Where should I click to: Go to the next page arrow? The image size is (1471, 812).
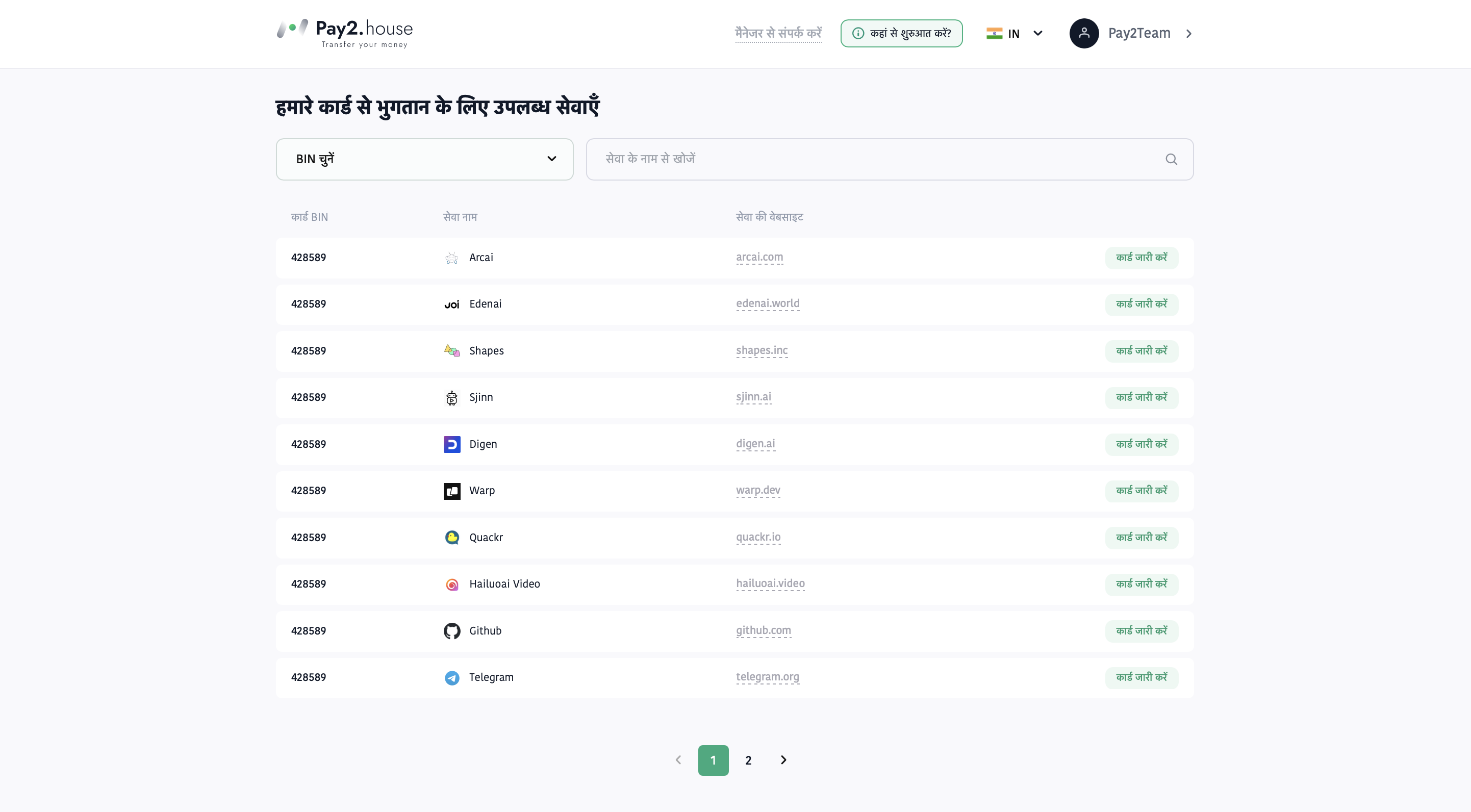tap(783, 760)
